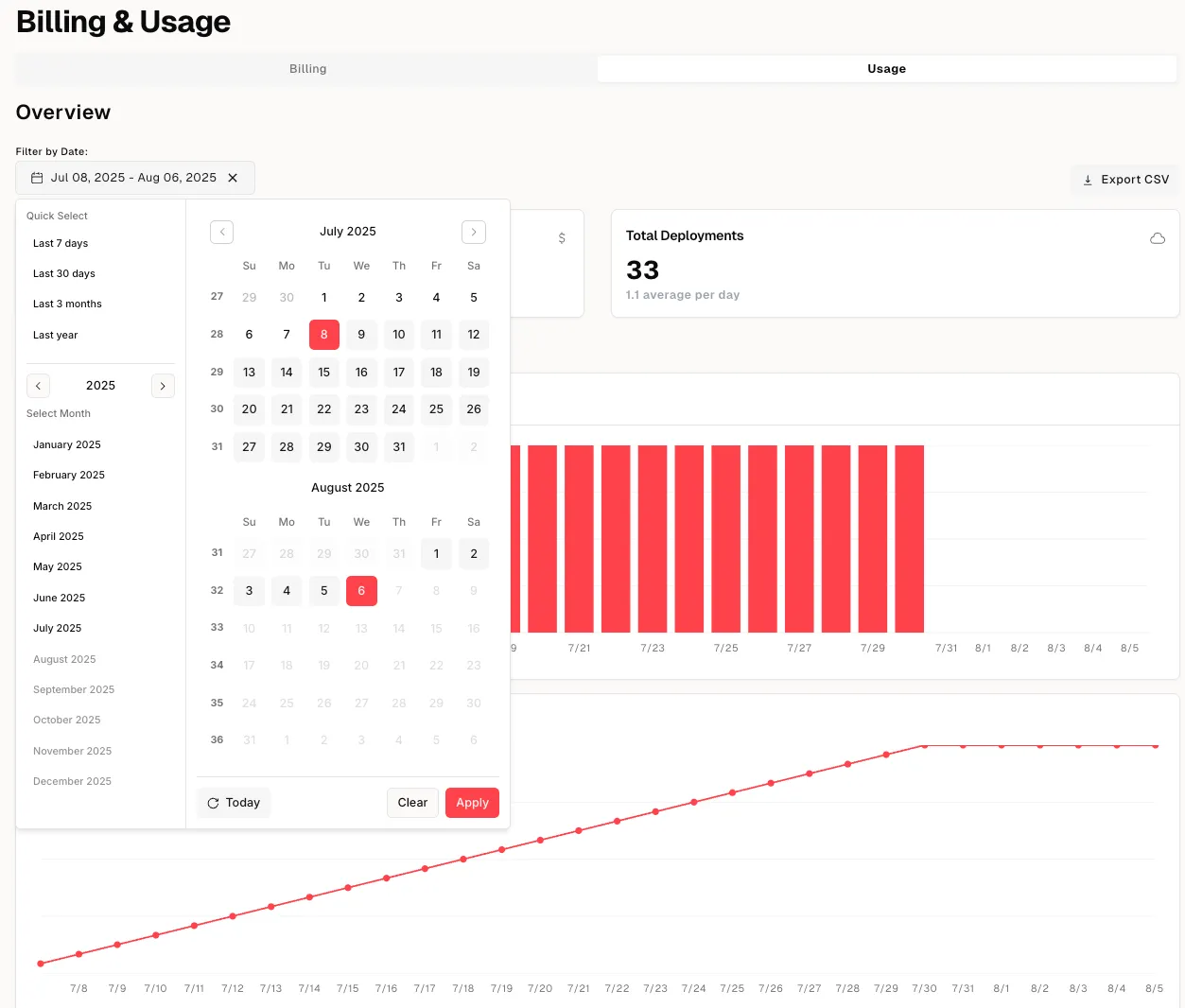Select March 2025 from month list

click(62, 506)
